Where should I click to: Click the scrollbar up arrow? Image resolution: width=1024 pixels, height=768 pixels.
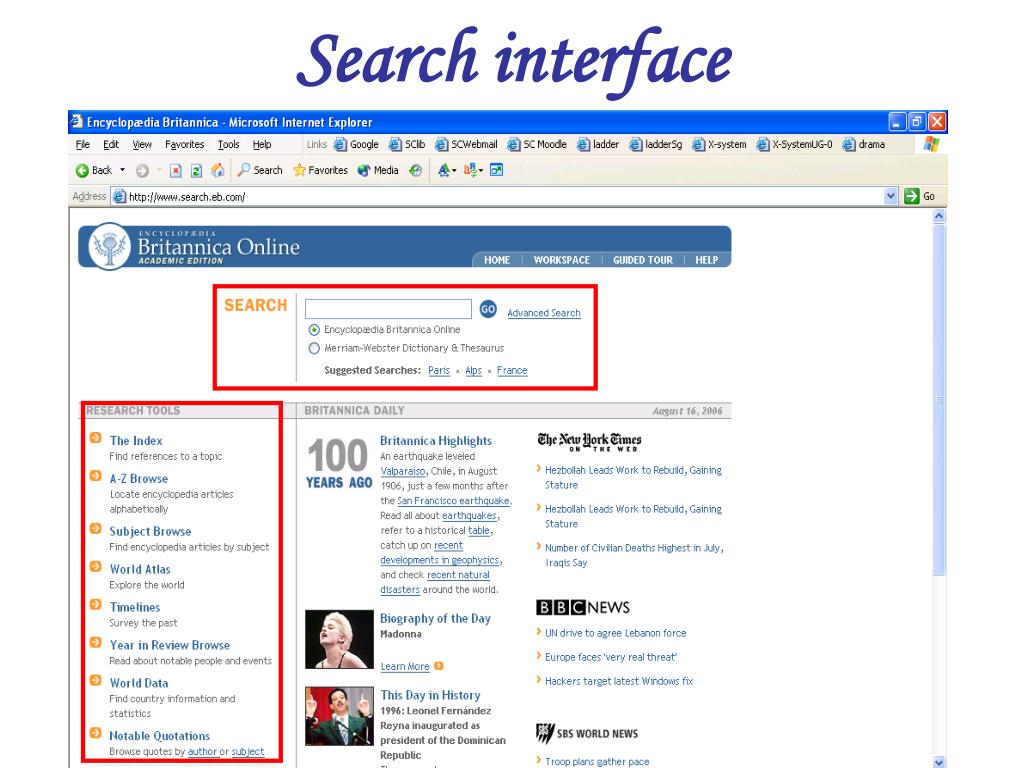coord(939,216)
